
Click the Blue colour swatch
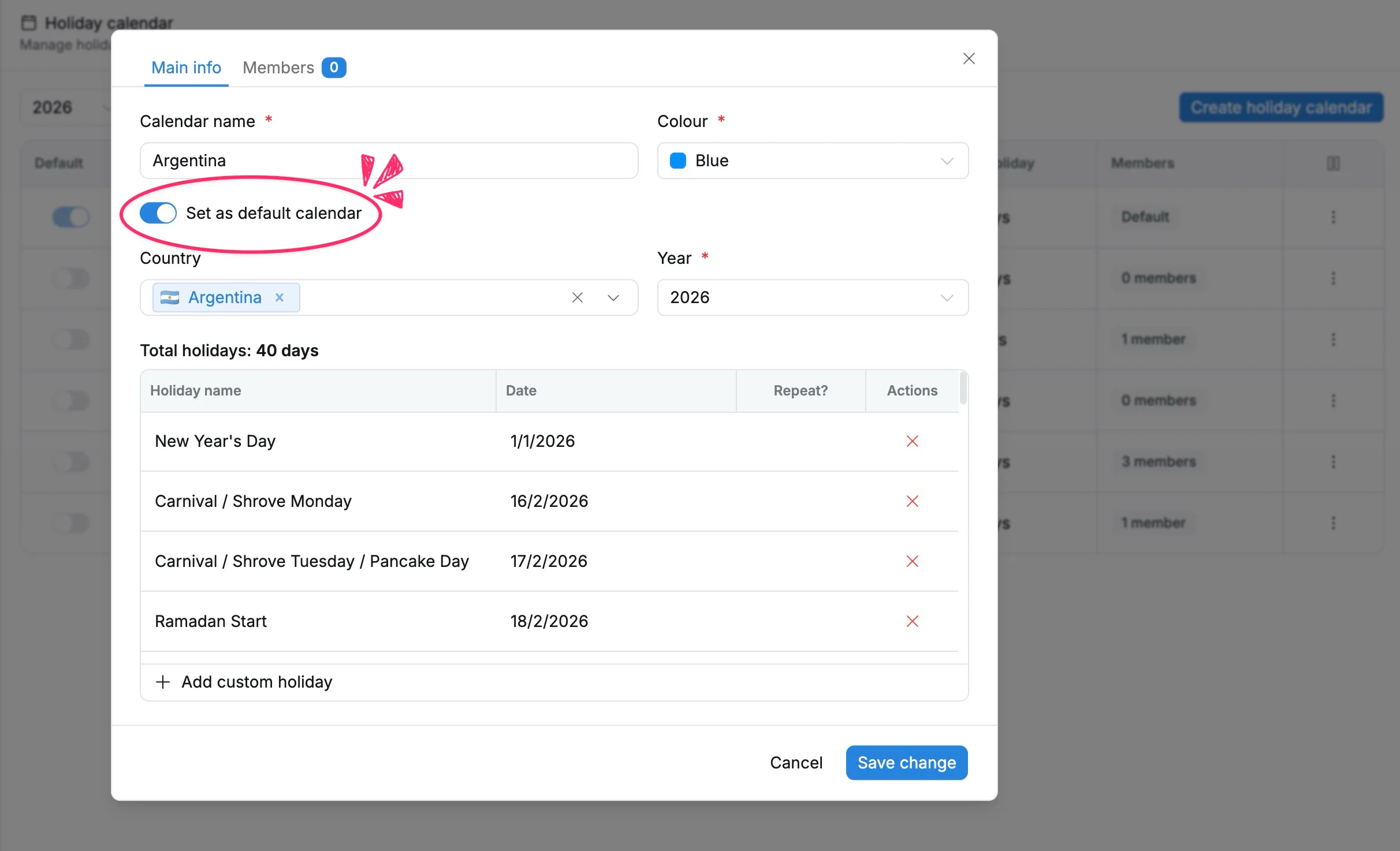(677, 161)
